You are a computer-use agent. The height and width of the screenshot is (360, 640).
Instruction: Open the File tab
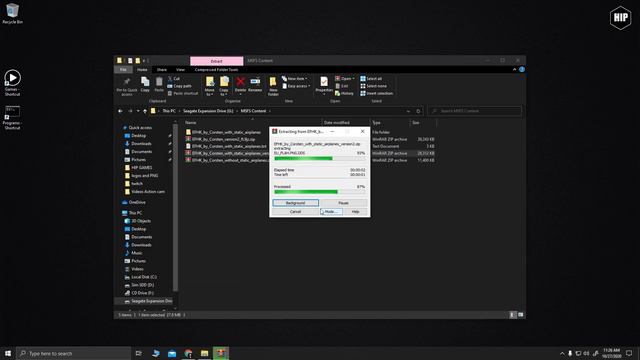[123, 69]
